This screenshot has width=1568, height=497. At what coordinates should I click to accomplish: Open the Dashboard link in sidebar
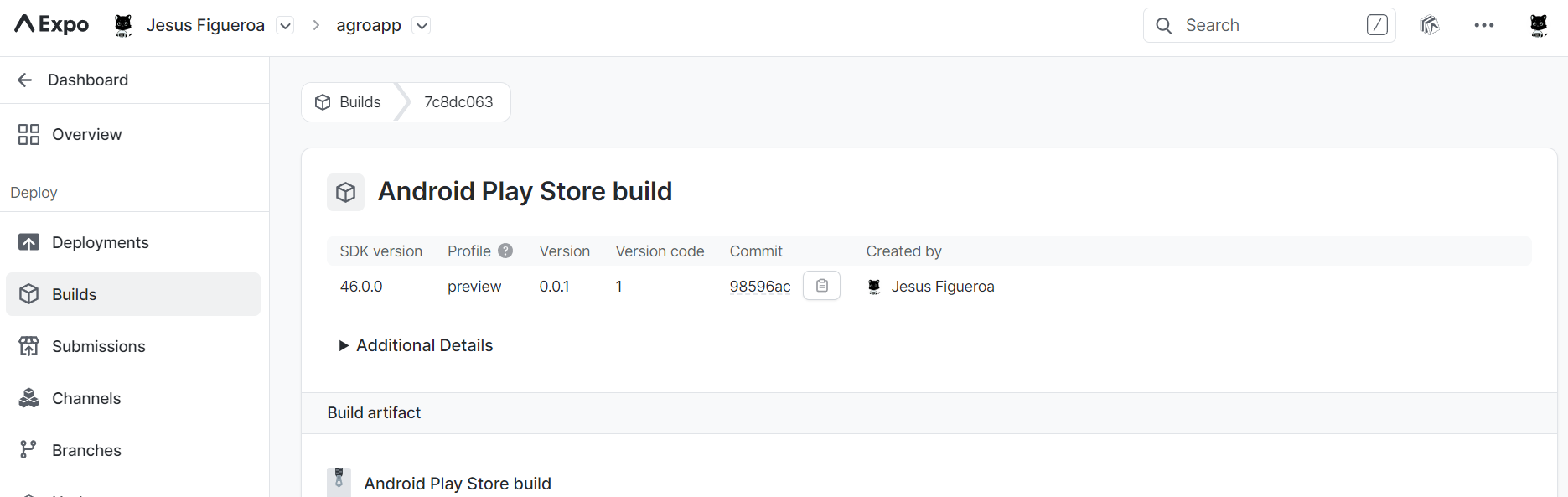click(88, 80)
